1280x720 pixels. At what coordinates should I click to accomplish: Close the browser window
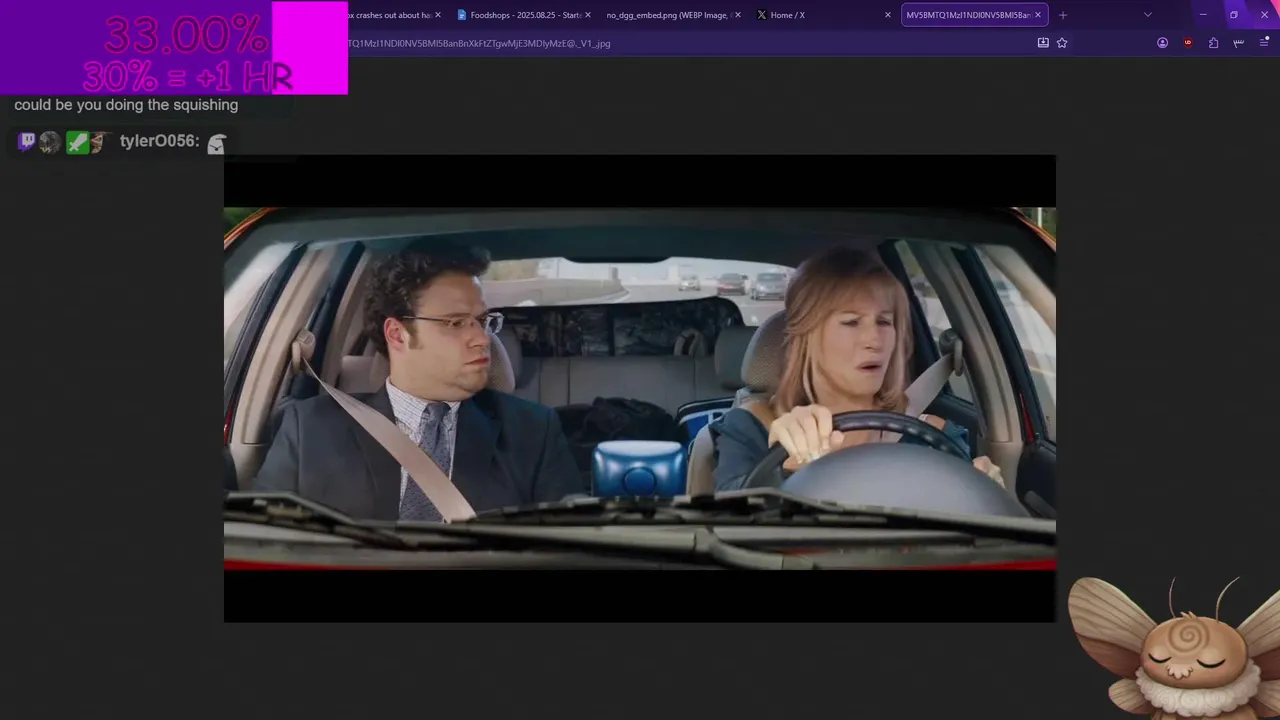point(1264,15)
